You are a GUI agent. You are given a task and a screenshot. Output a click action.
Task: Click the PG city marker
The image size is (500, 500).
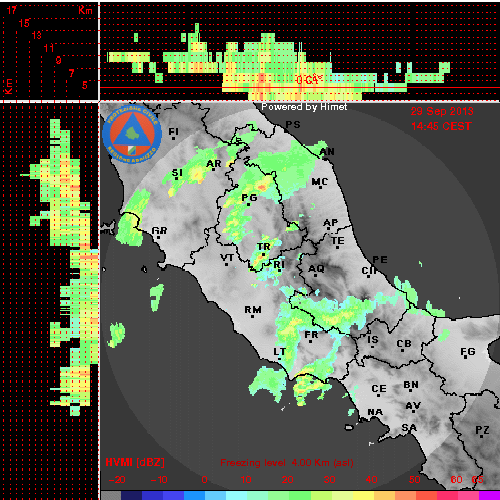pyautogui.click(x=248, y=204)
